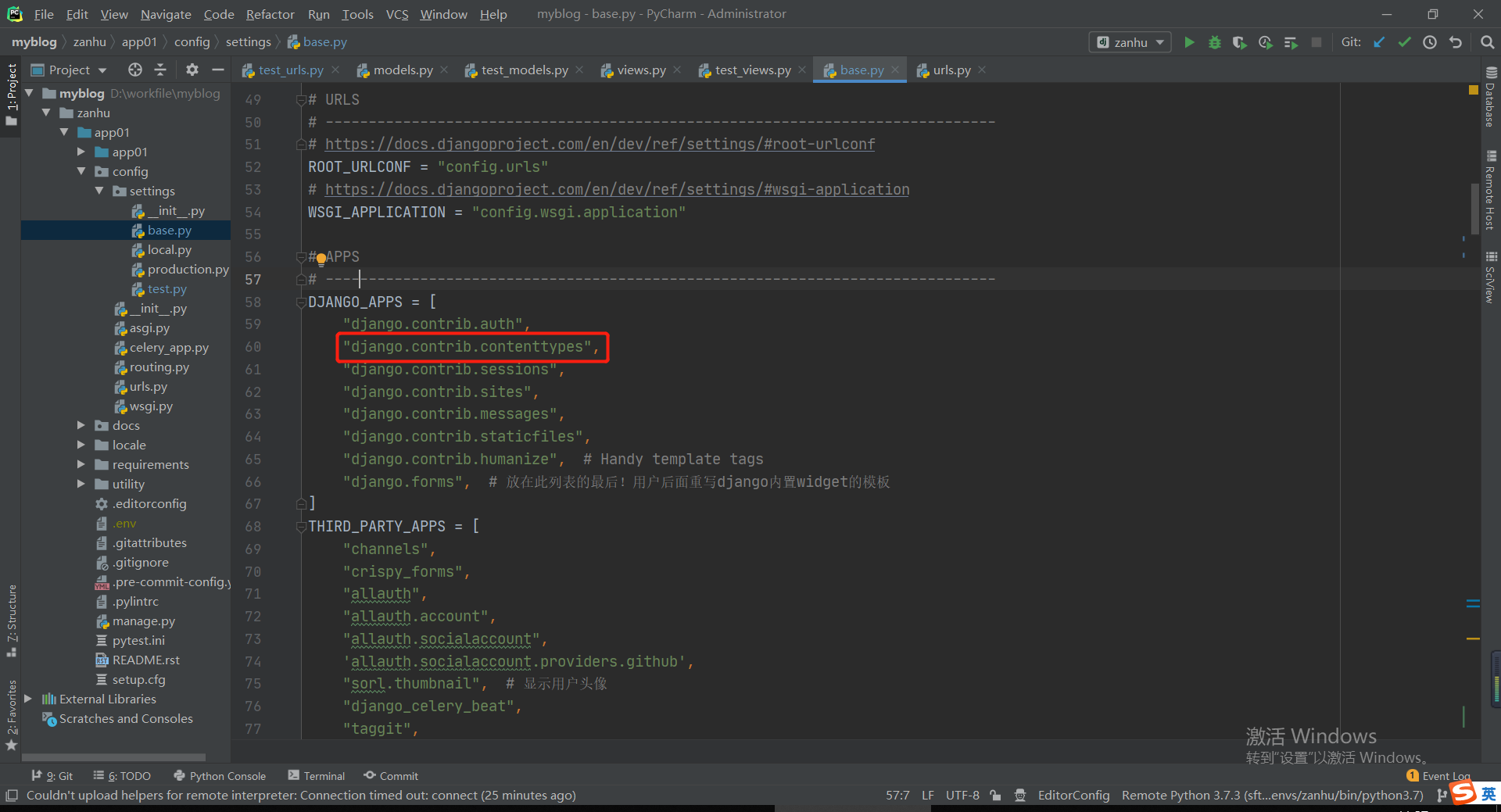This screenshot has width=1501, height=812.
Task: Open the Database side panel
Action: coord(1490,97)
